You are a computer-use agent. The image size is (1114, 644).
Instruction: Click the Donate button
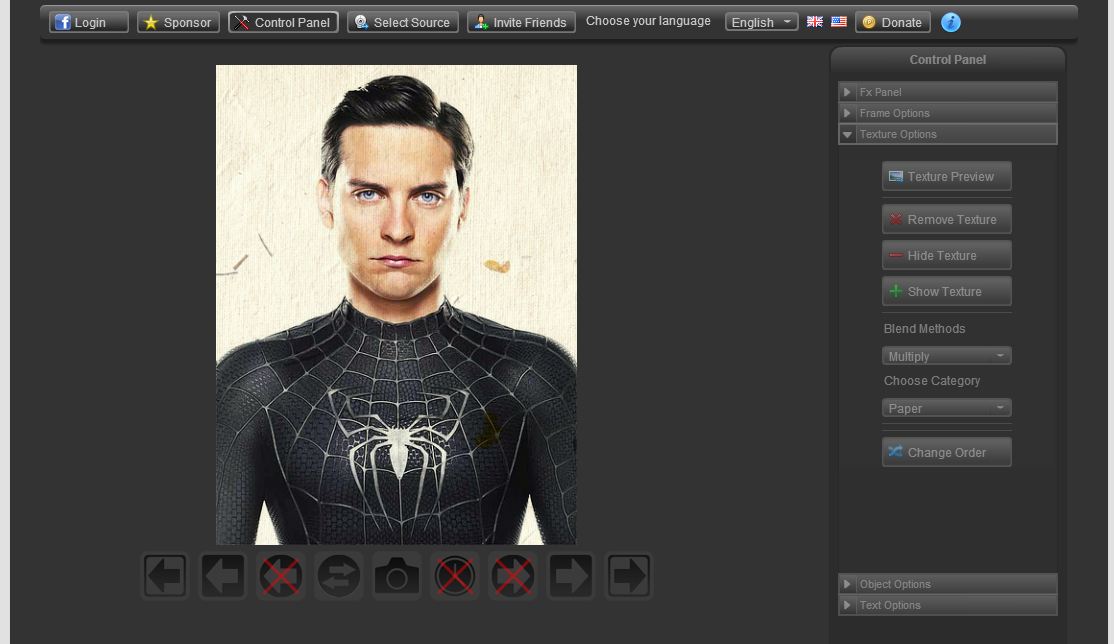pyautogui.click(x=892, y=22)
